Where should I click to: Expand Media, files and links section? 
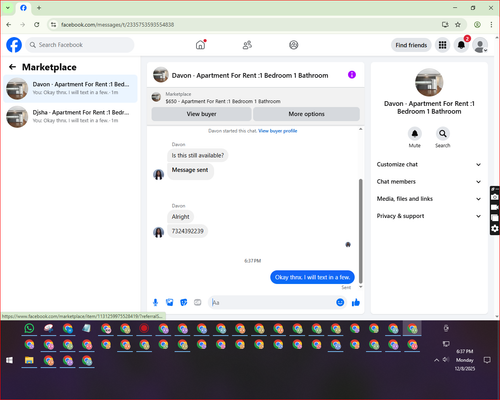pyautogui.click(x=429, y=199)
